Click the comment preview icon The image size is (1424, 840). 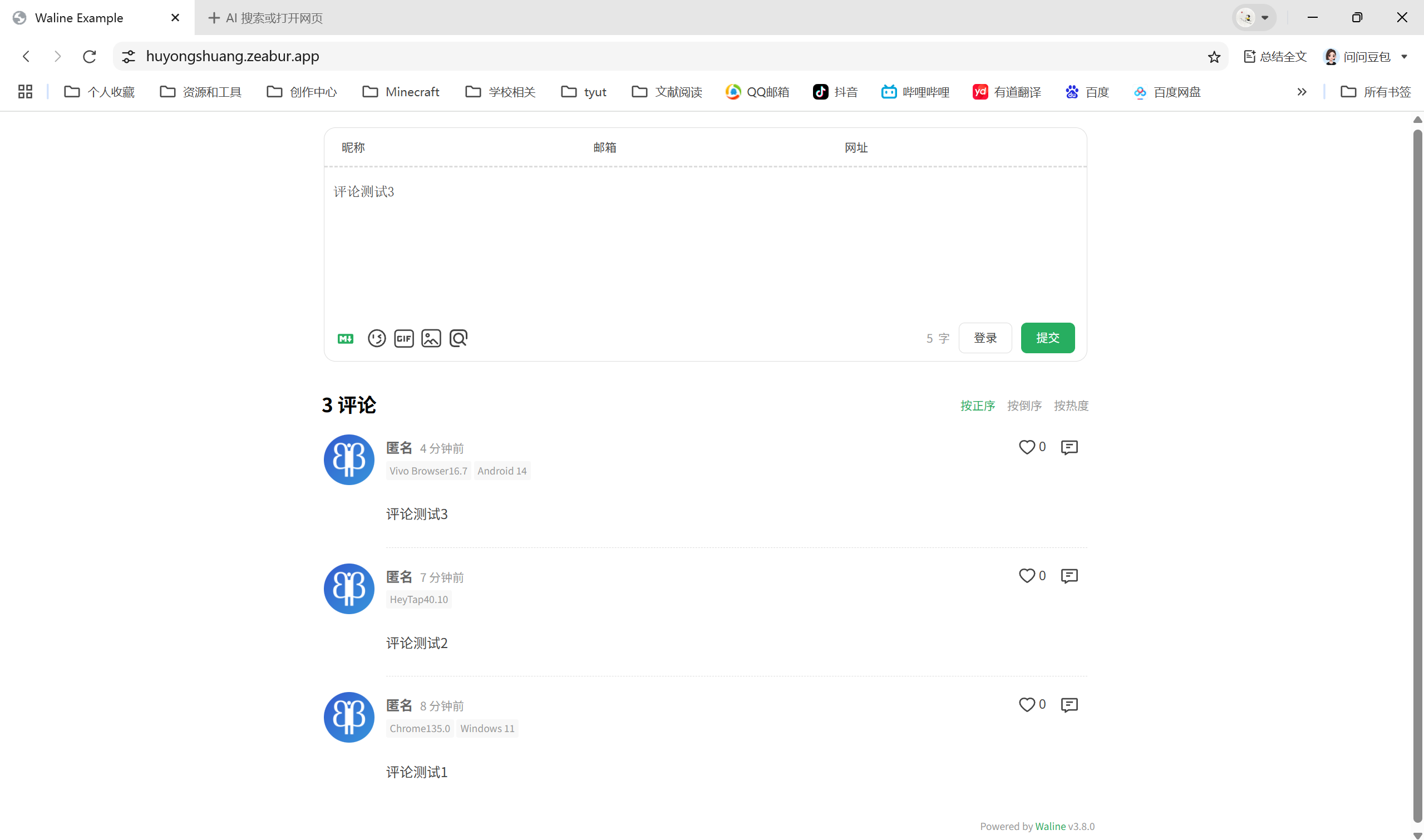pyautogui.click(x=458, y=338)
